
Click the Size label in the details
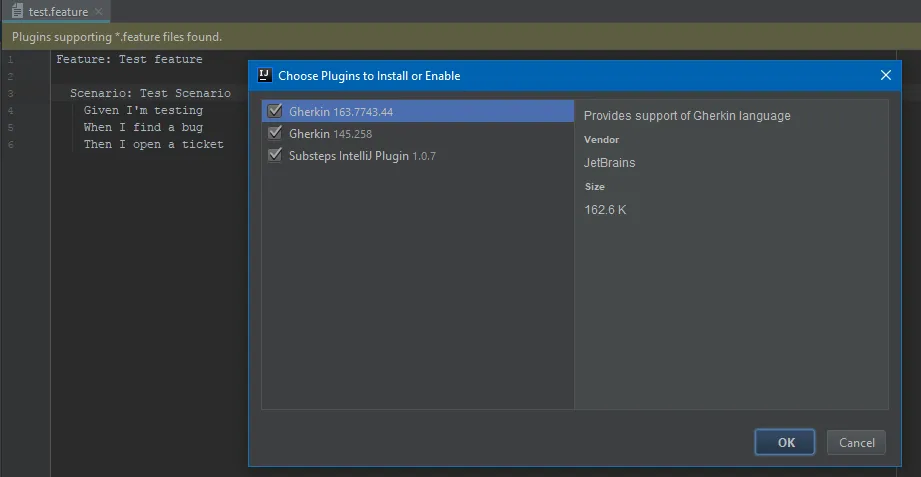(594, 186)
